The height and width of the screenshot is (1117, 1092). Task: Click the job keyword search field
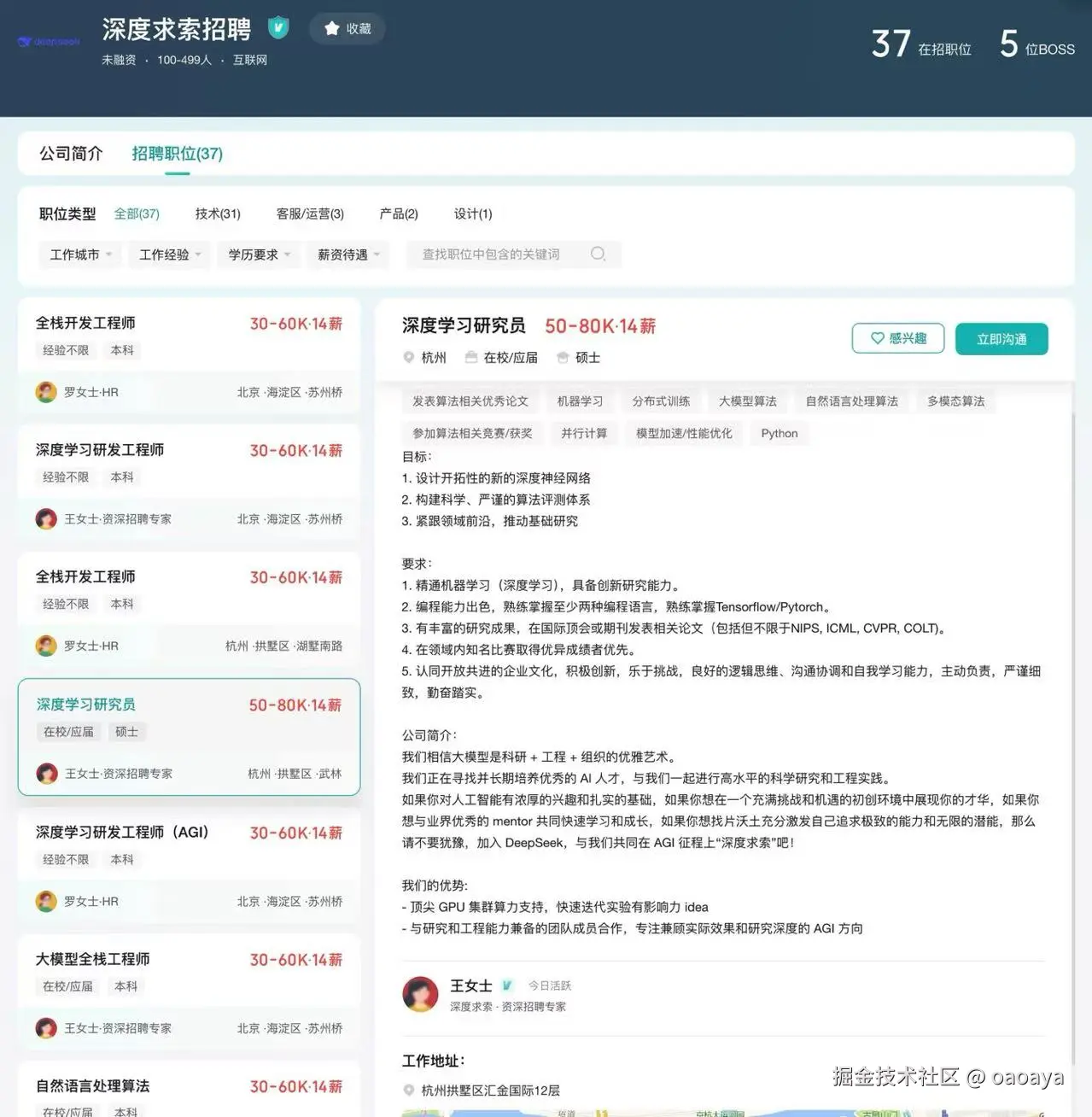tap(512, 254)
